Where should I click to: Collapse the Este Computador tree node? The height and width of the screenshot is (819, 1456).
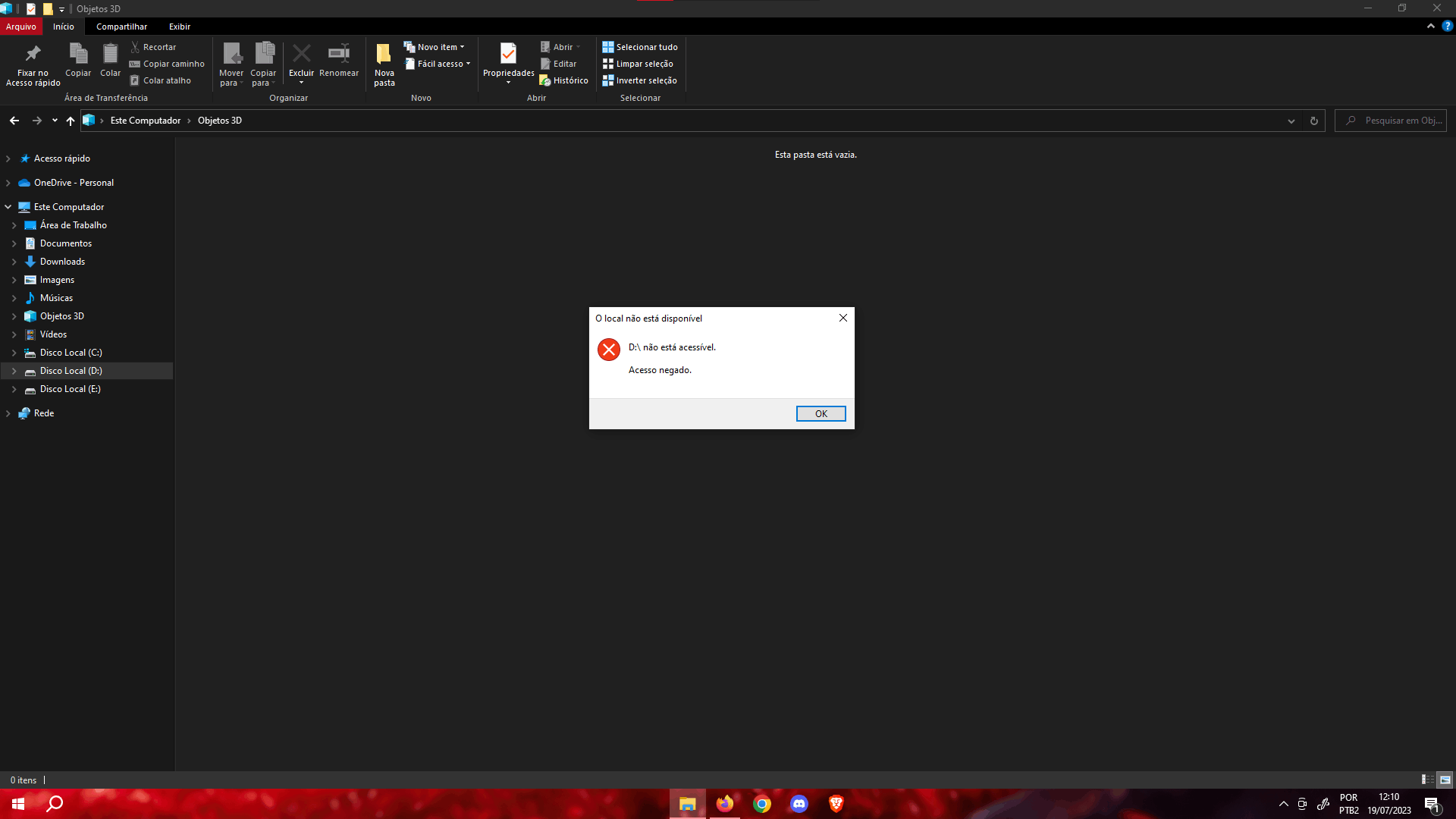coord(8,207)
